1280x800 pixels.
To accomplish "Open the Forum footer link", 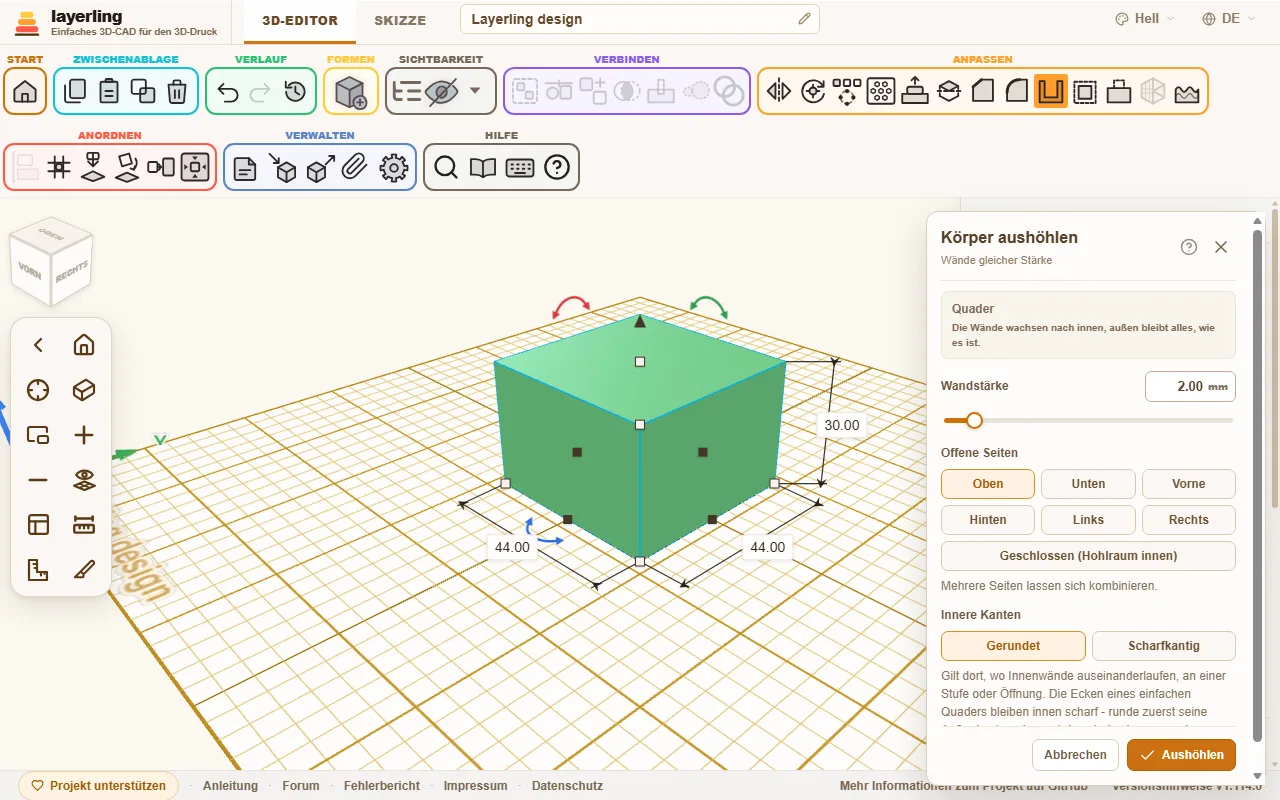I will (301, 786).
